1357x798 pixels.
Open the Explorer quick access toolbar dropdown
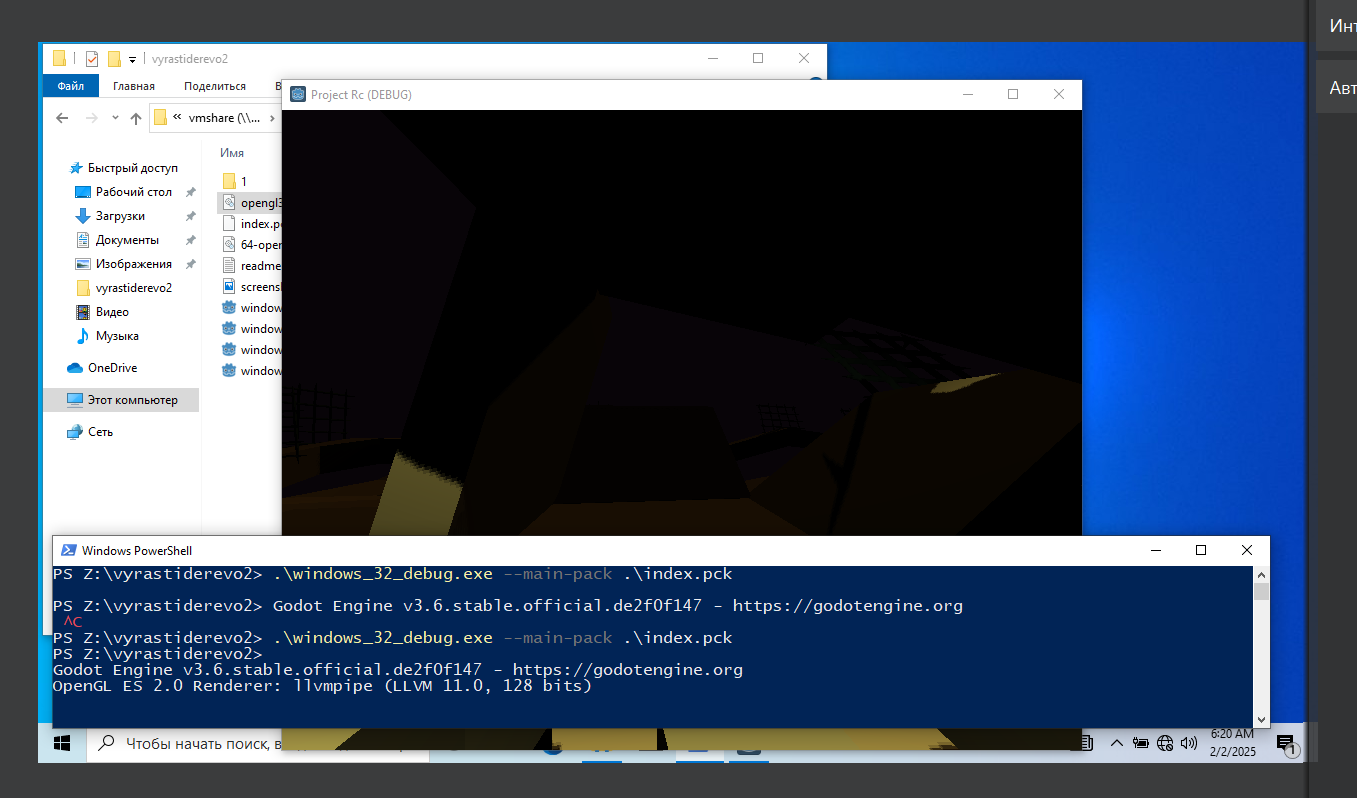[132, 59]
